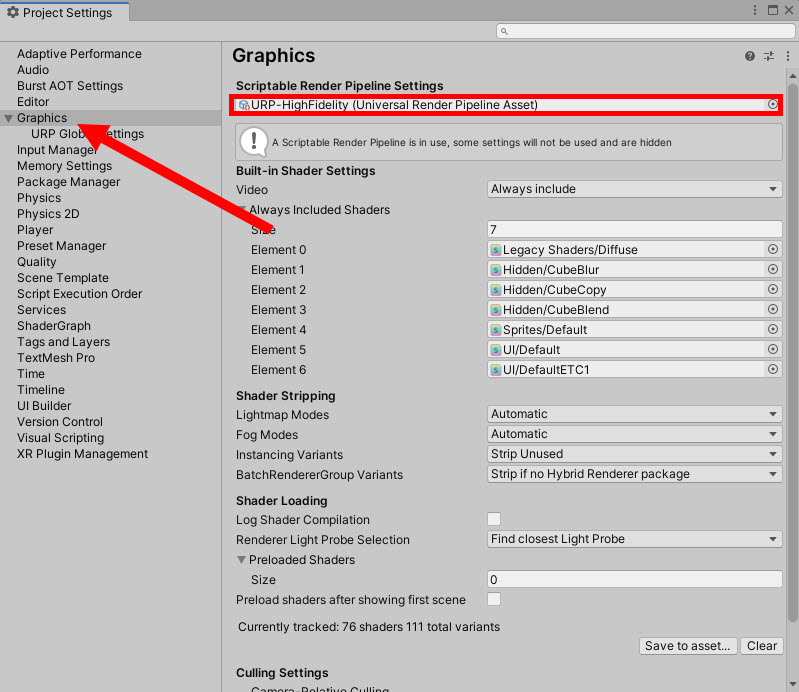Open object picker for Element 6 shader
Image resolution: width=799 pixels, height=692 pixels.
[x=773, y=369]
